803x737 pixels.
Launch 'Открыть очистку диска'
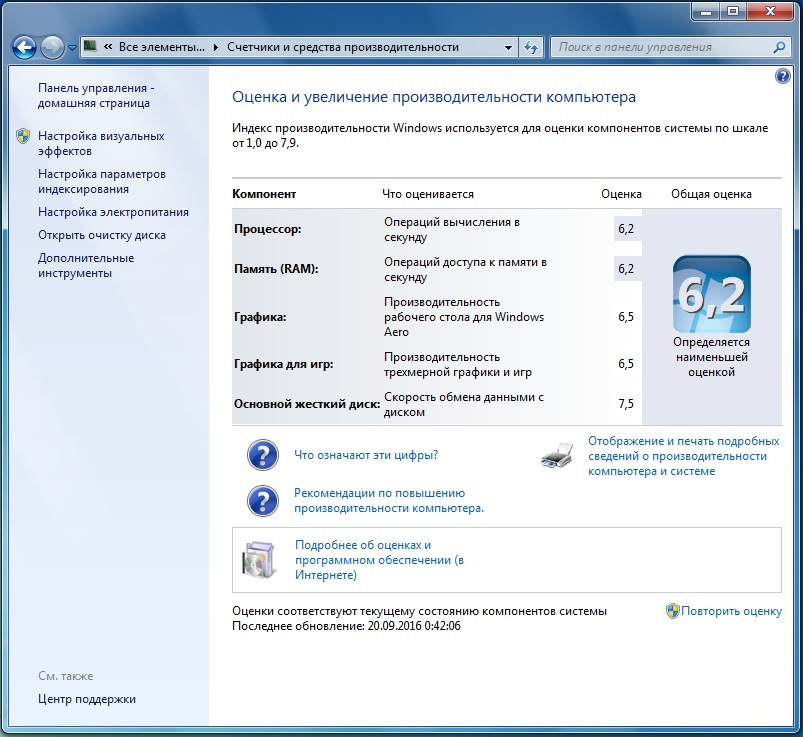point(102,235)
